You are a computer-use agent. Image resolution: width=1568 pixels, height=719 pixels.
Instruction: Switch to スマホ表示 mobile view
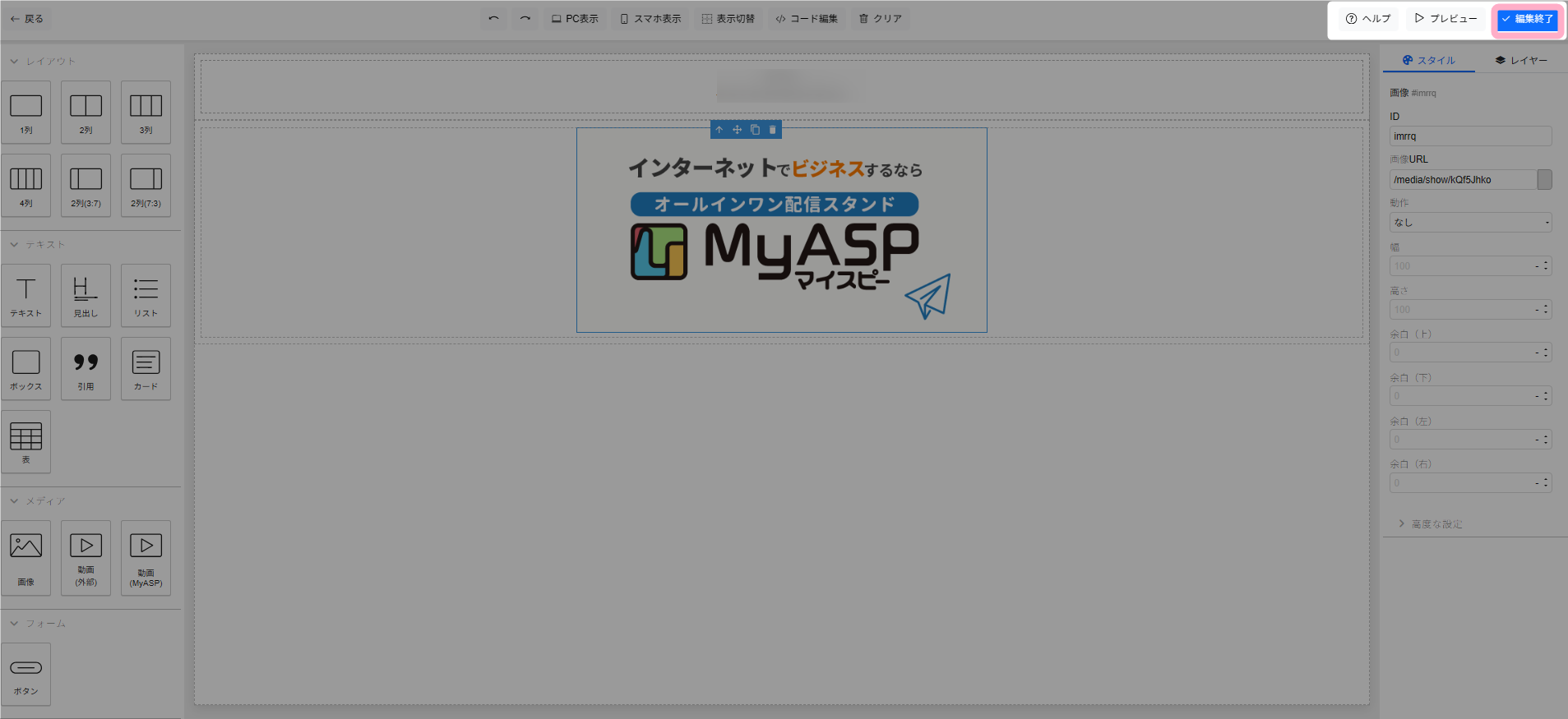tap(650, 18)
